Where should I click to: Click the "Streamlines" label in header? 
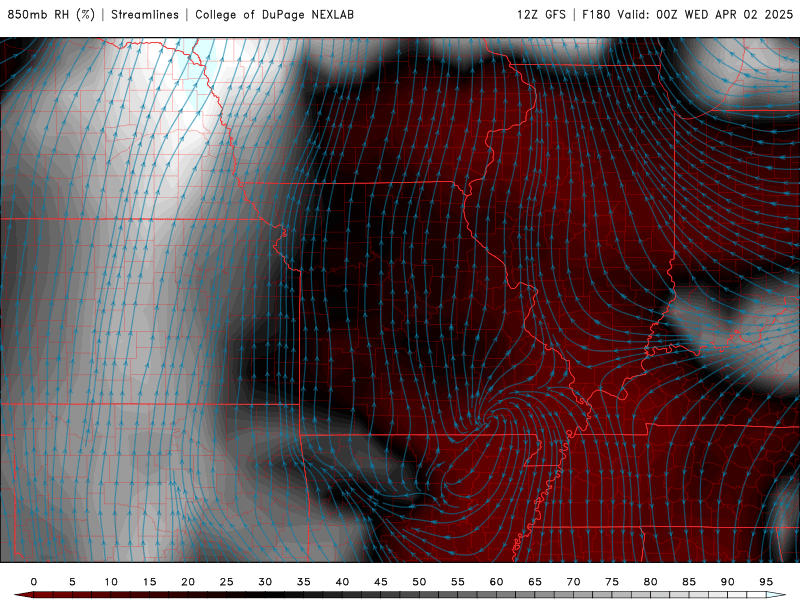[145, 14]
